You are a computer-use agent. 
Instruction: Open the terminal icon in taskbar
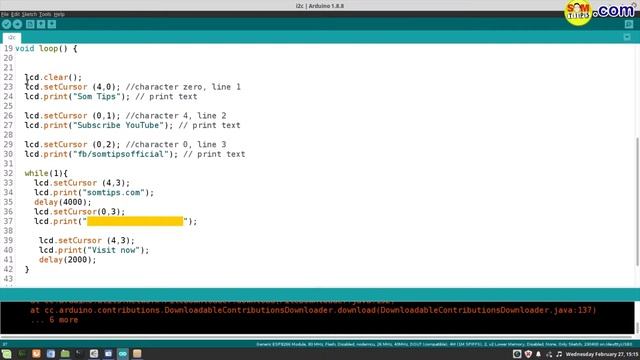coord(79,354)
